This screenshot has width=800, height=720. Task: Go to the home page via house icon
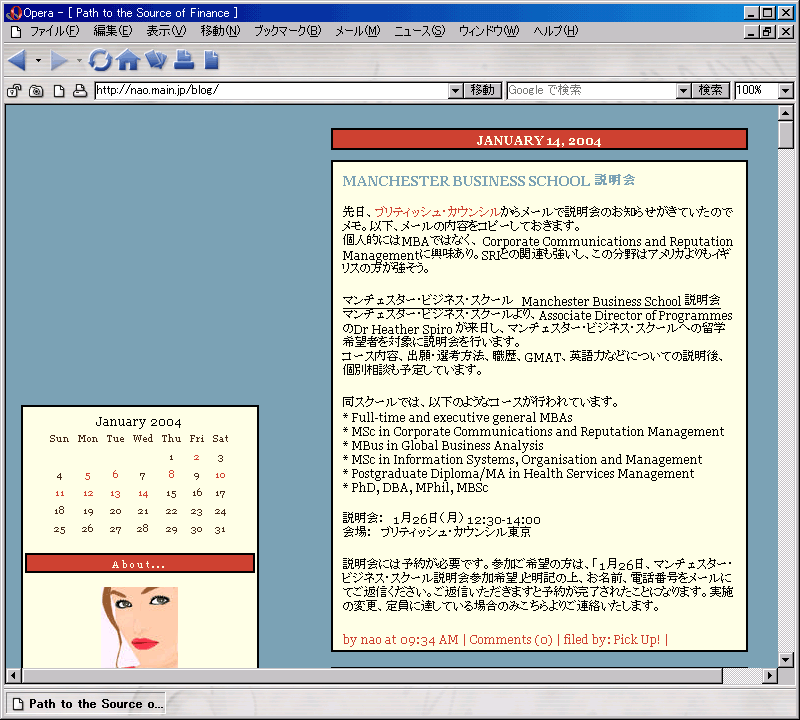128,60
